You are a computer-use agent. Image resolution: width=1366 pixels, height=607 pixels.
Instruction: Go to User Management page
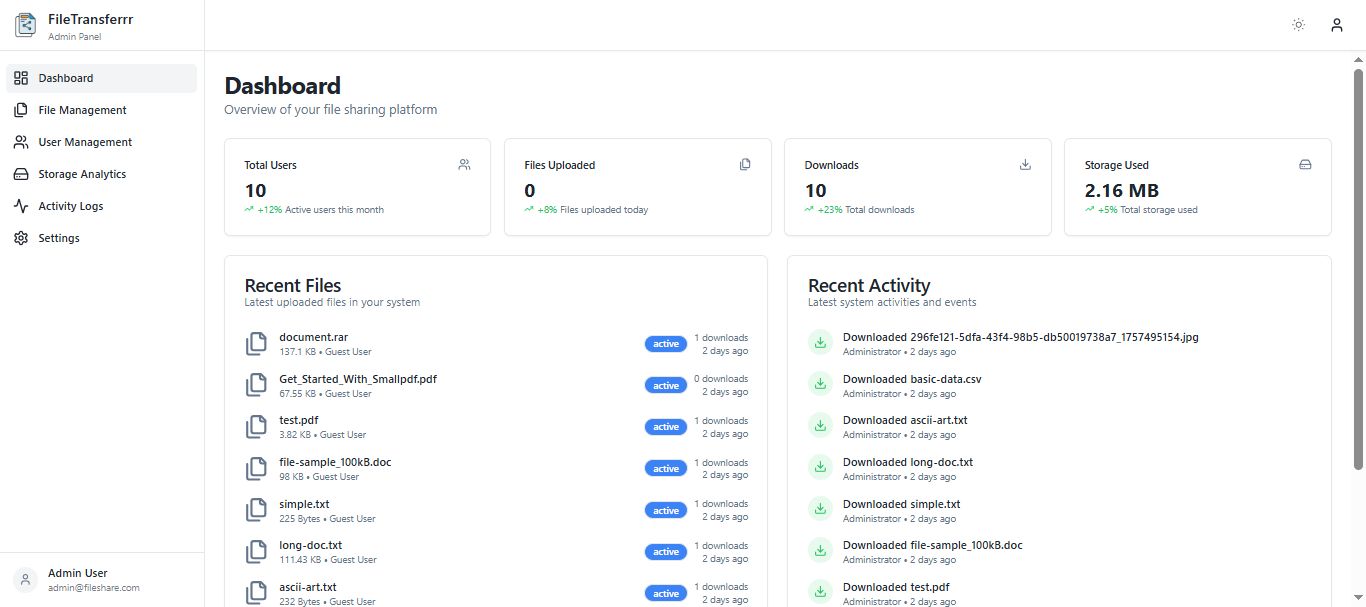pyautogui.click(x=85, y=142)
